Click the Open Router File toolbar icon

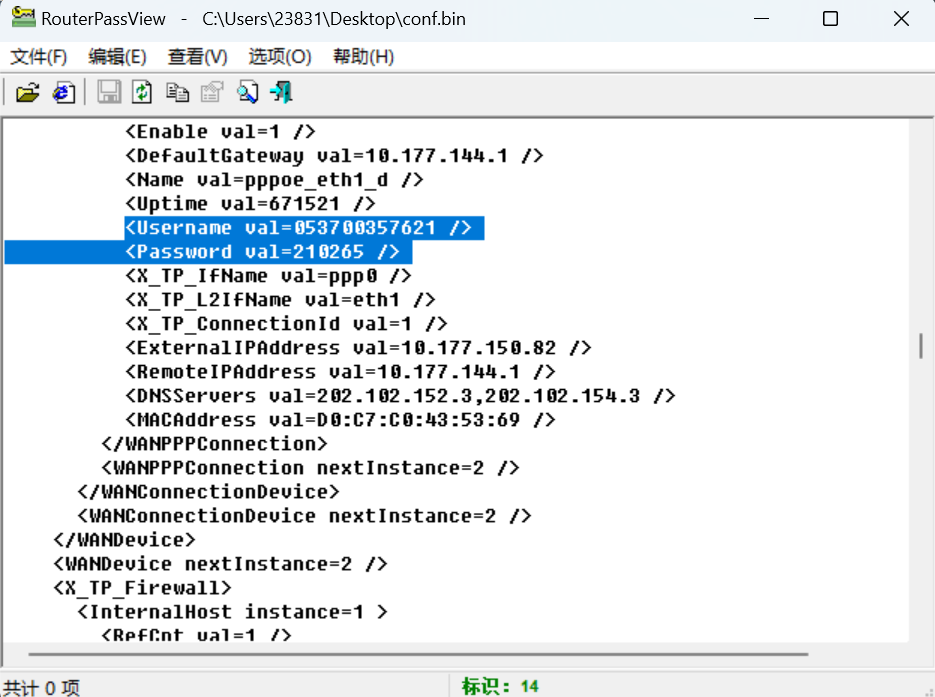(27, 93)
